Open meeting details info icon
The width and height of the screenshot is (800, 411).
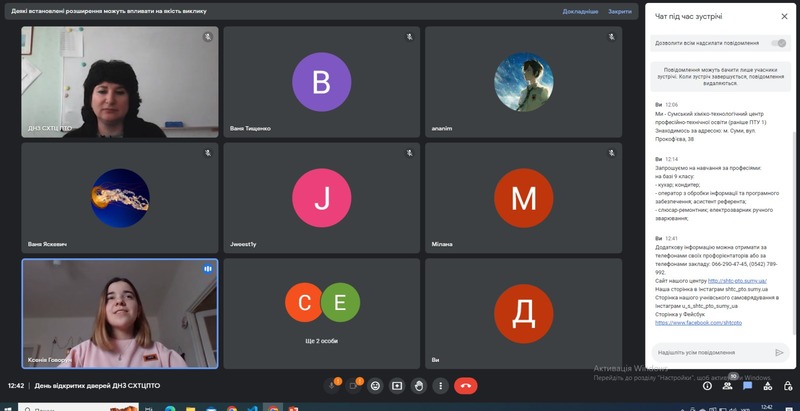(708, 386)
